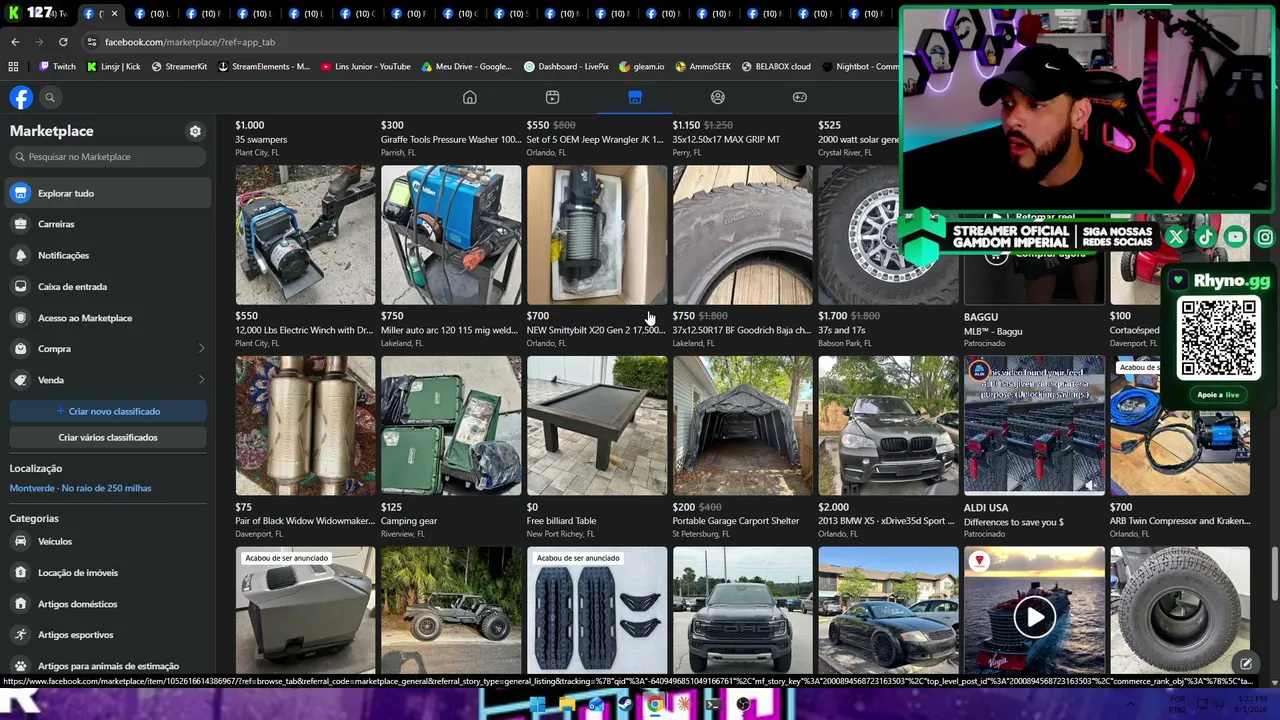Click the compose edit icon at bottom right
Viewport: 1280px width, 720px height.
point(1246,663)
